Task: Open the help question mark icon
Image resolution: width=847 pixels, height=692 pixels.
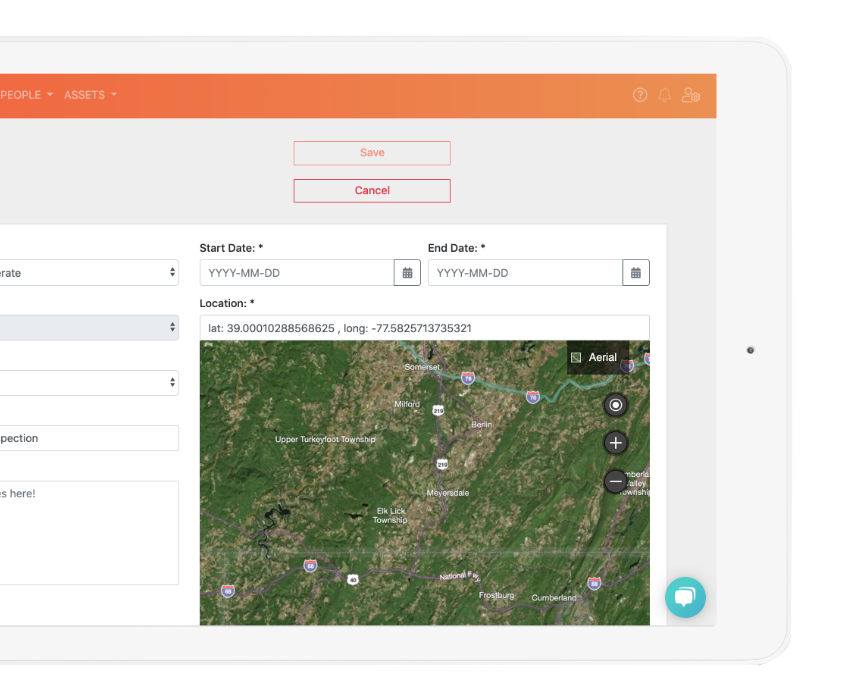Action: pos(640,95)
